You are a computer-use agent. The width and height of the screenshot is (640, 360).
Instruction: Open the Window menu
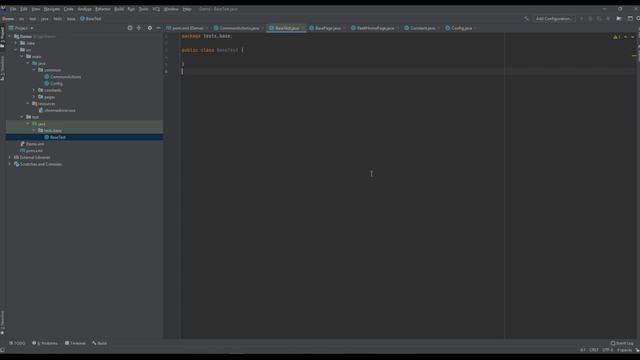pyautogui.click(x=171, y=9)
